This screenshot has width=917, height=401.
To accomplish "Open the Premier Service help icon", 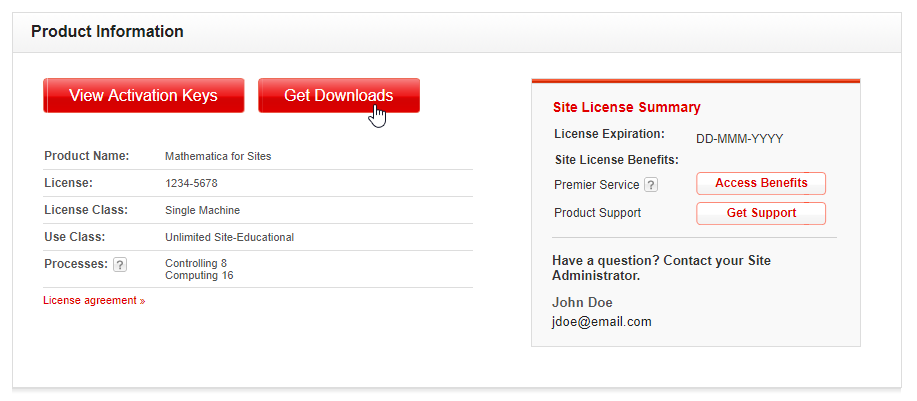I will pyautogui.click(x=651, y=185).
